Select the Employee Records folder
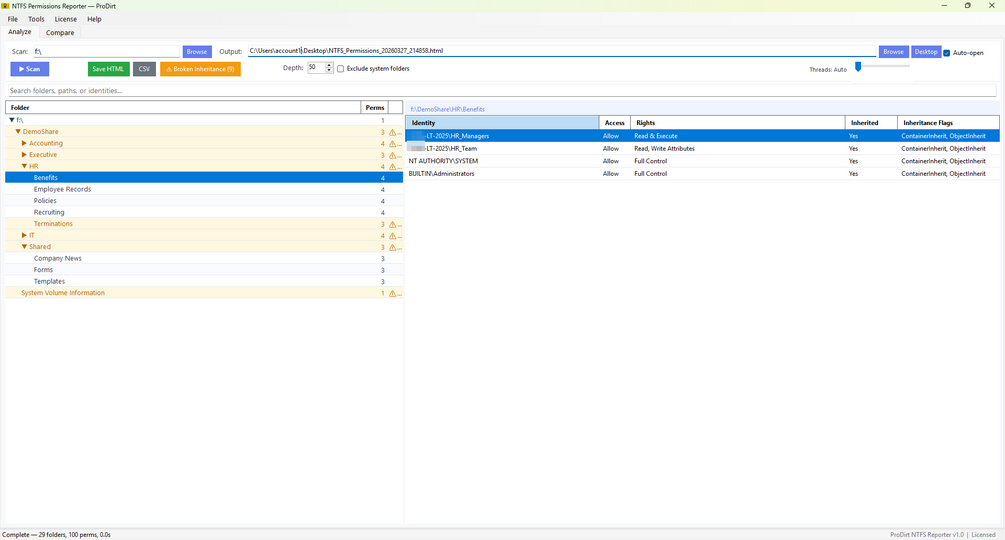This screenshot has height=540, width=1005. click(x=204, y=189)
